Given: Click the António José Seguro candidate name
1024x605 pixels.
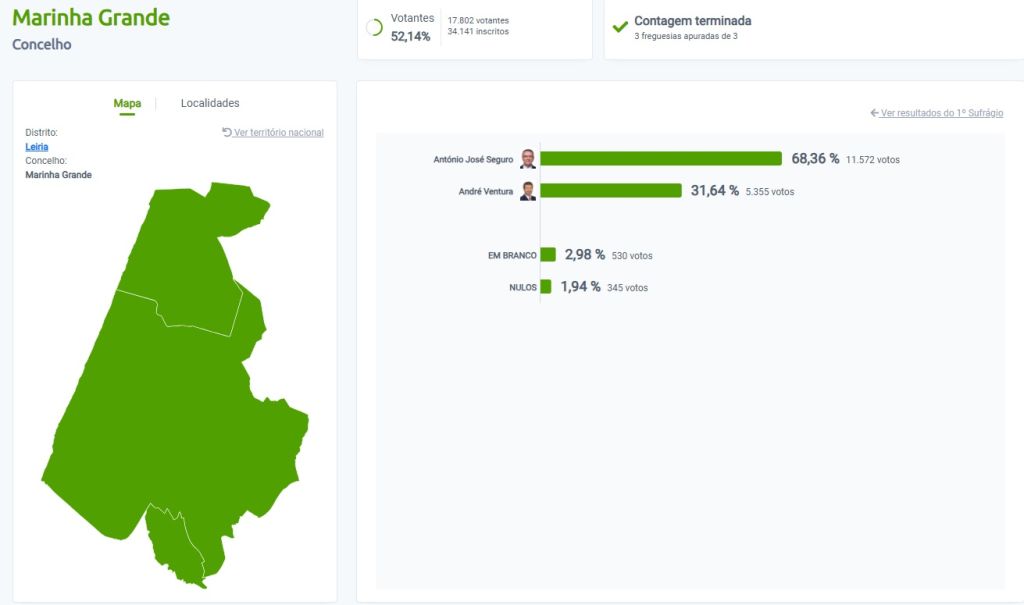Looking at the screenshot, I should click(x=473, y=160).
